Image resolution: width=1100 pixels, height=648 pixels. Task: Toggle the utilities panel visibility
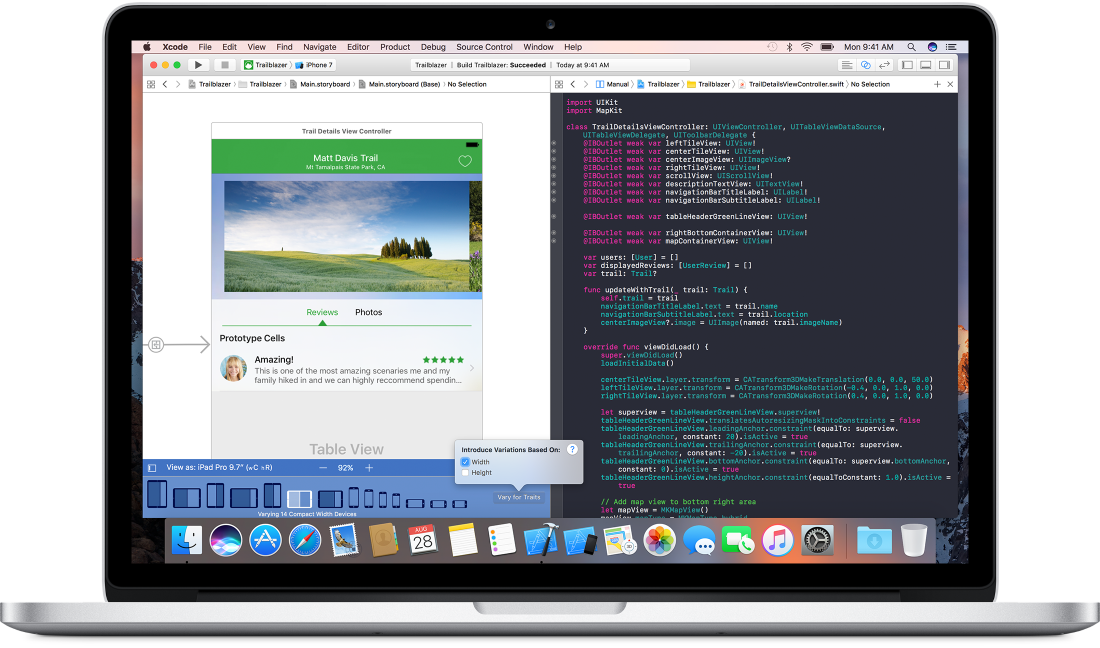[945, 65]
